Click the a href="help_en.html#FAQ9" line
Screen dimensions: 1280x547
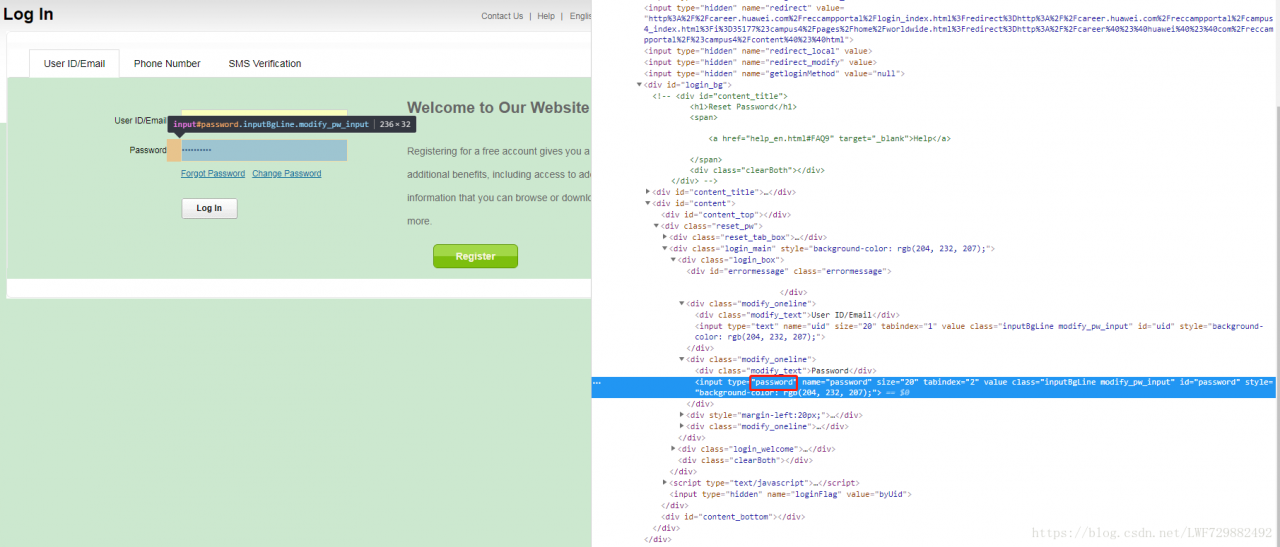[x=829, y=139]
